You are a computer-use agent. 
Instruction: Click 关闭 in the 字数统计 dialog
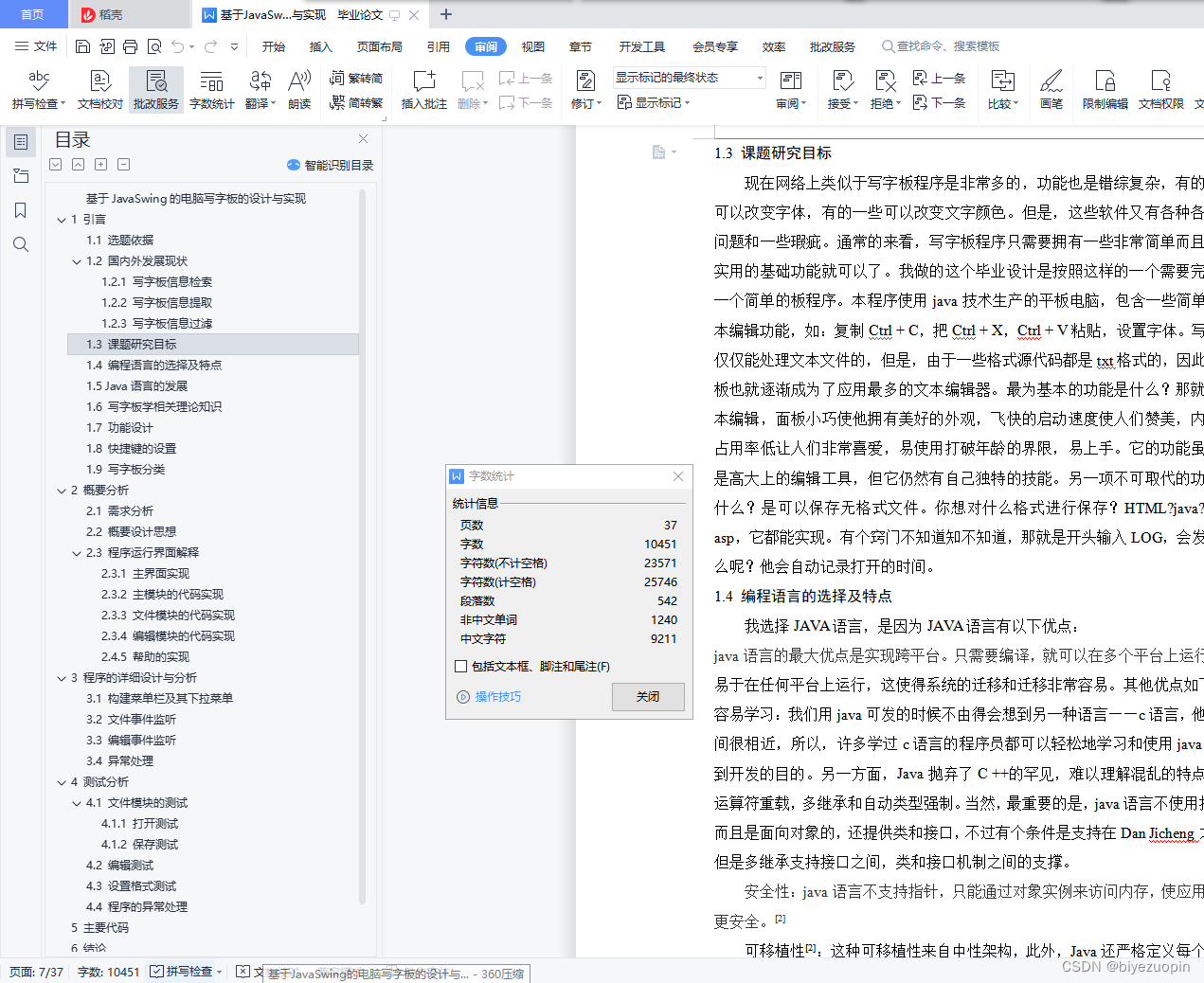648,696
